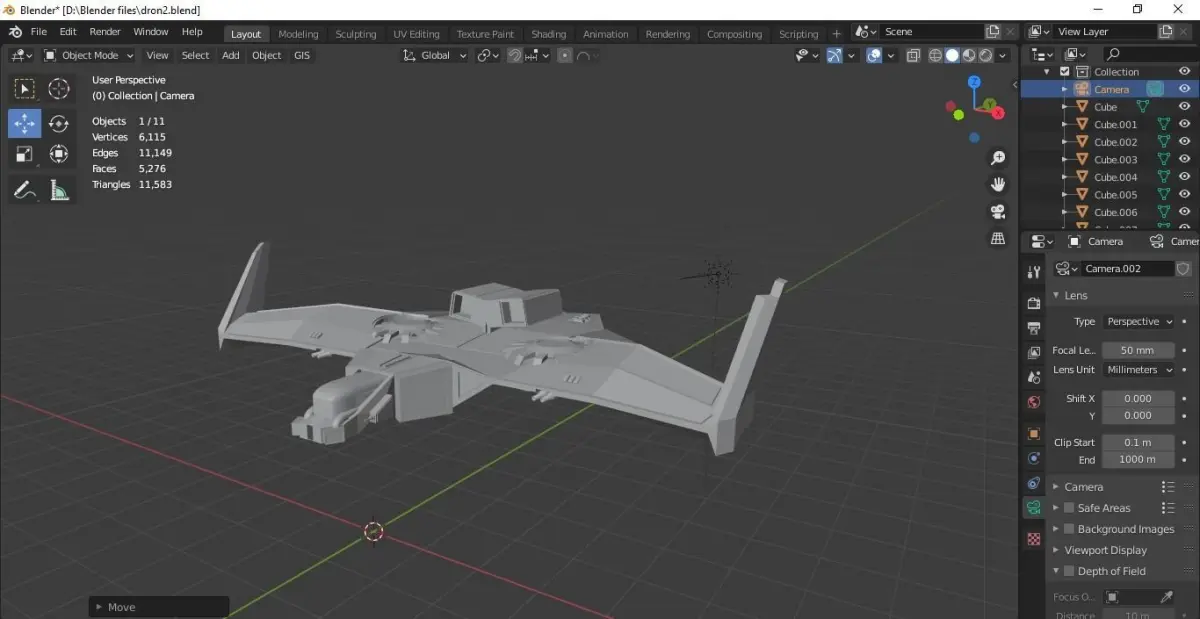Enable the Depth of Field checkbox
This screenshot has width=1200, height=619.
[1069, 571]
